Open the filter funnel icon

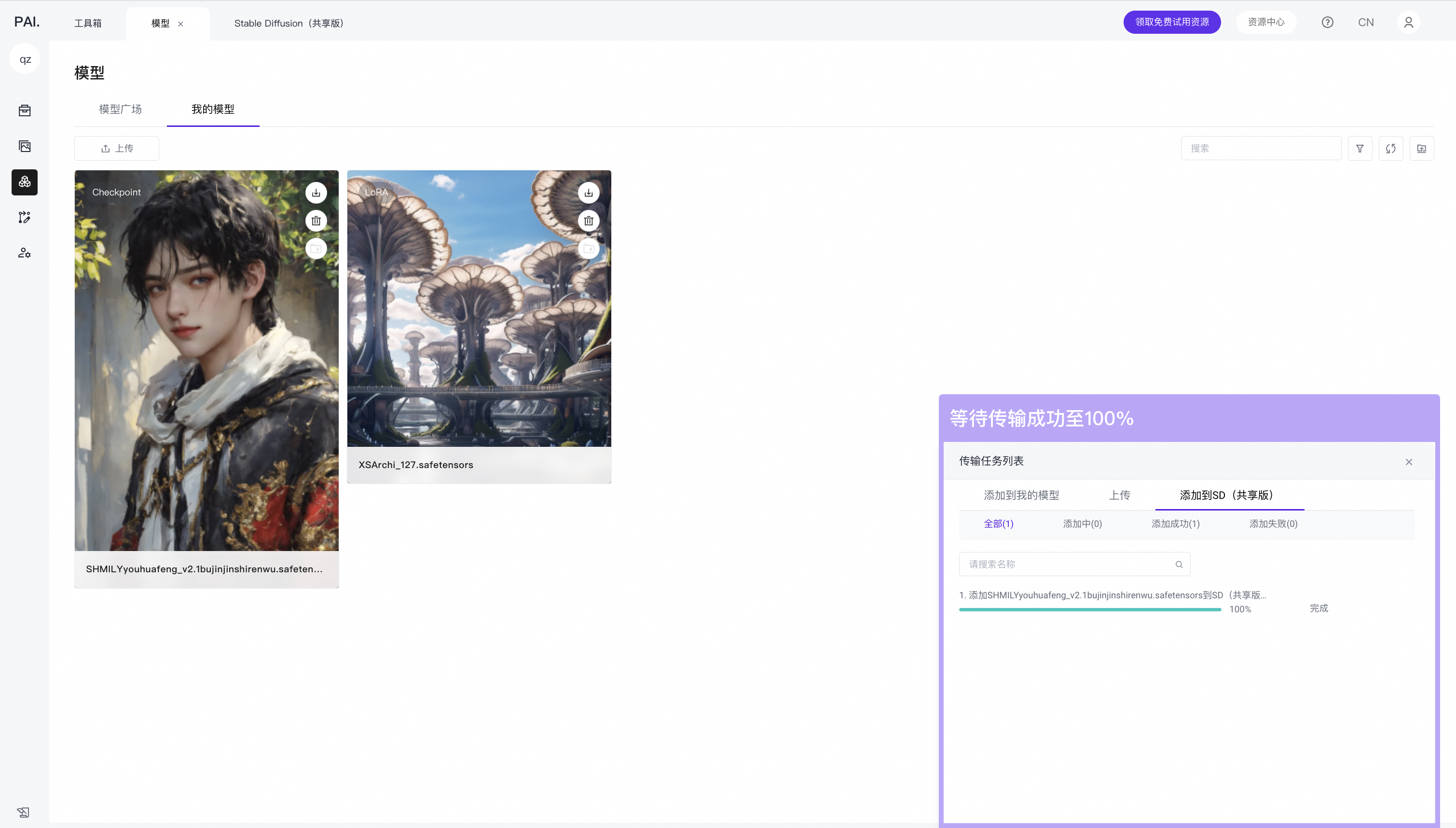point(1360,149)
